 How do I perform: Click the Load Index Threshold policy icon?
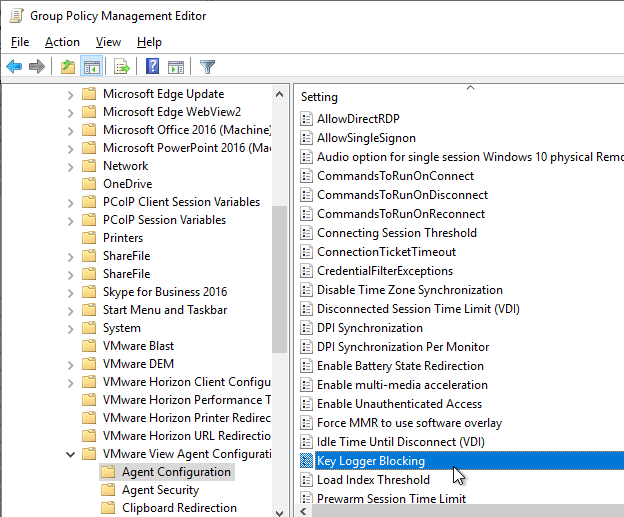coord(306,480)
